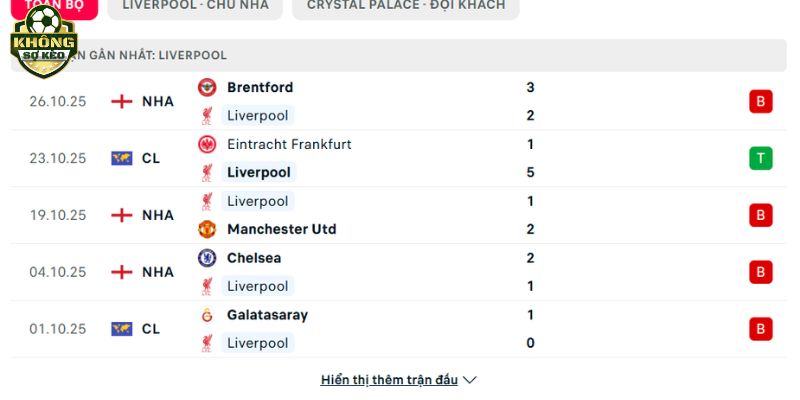Click the England flag beside 26.10.25
This screenshot has width=800, height=400.
click(x=122, y=101)
